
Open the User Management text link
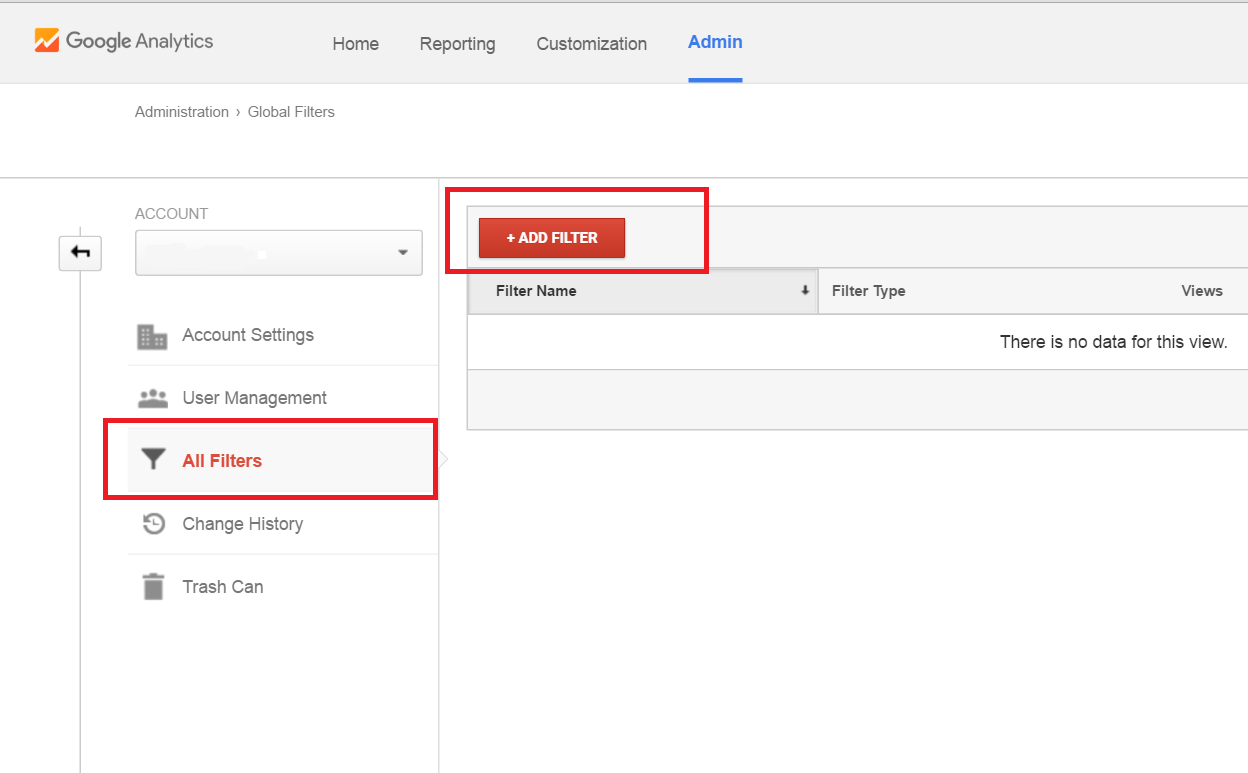click(254, 398)
